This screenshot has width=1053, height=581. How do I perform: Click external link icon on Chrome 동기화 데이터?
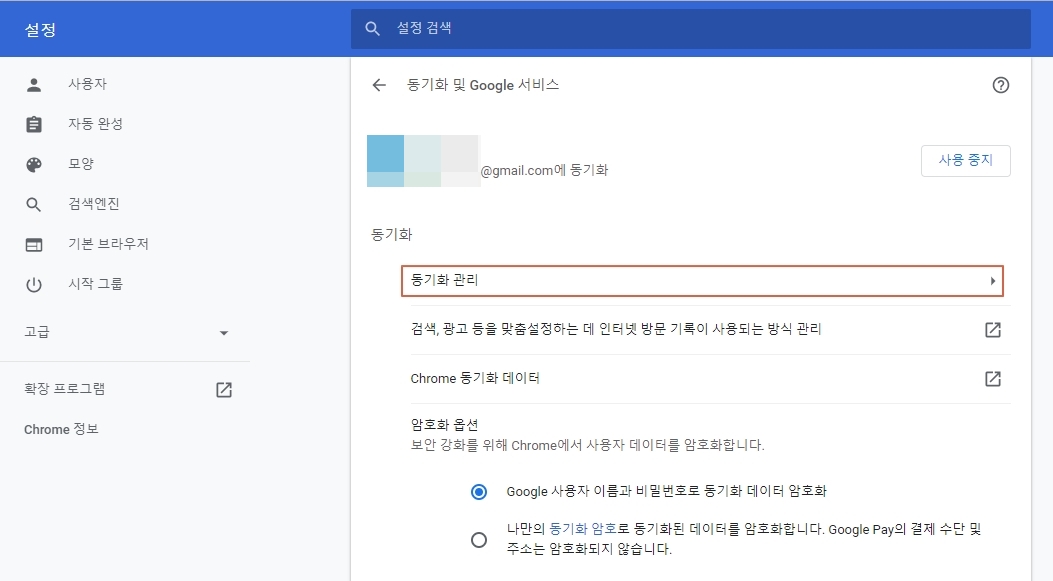click(993, 379)
